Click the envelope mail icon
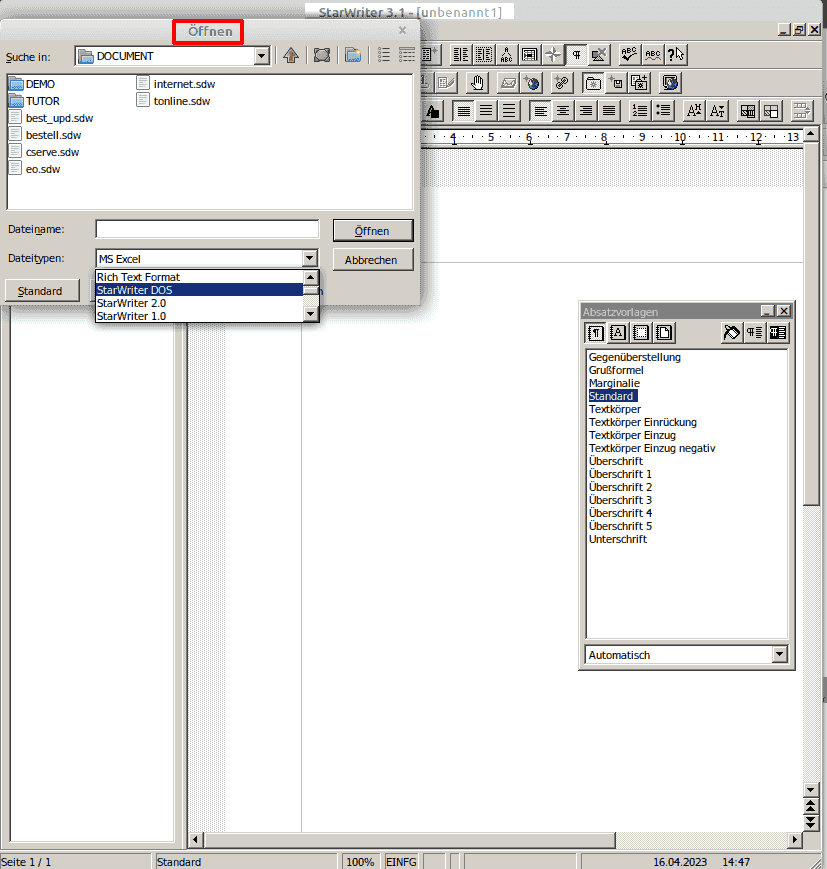The width and height of the screenshot is (827, 869). [x=508, y=83]
